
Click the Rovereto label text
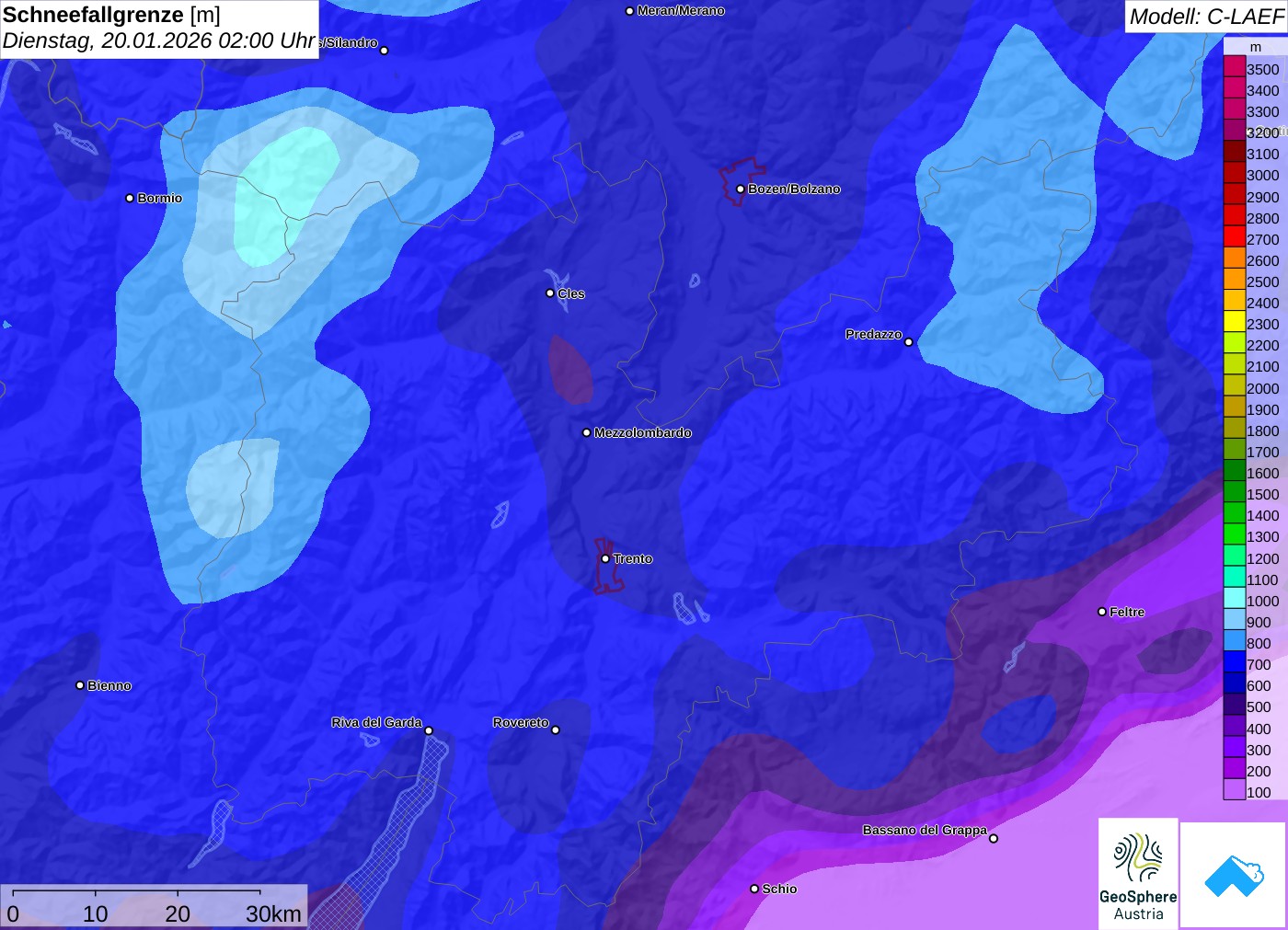(x=521, y=722)
